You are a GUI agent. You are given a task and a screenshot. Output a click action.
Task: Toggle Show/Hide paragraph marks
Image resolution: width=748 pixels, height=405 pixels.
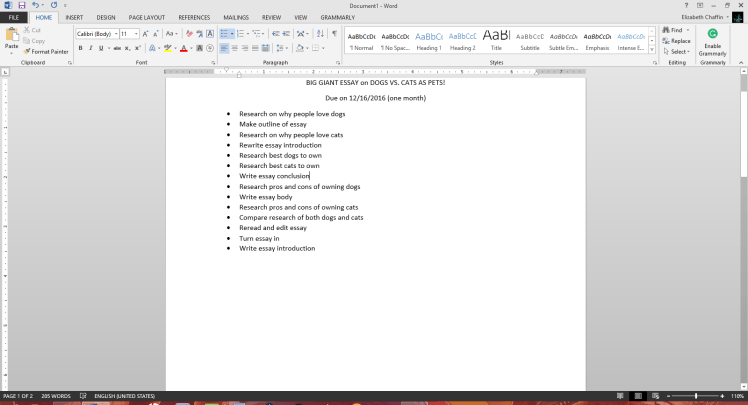pyautogui.click(x=333, y=34)
